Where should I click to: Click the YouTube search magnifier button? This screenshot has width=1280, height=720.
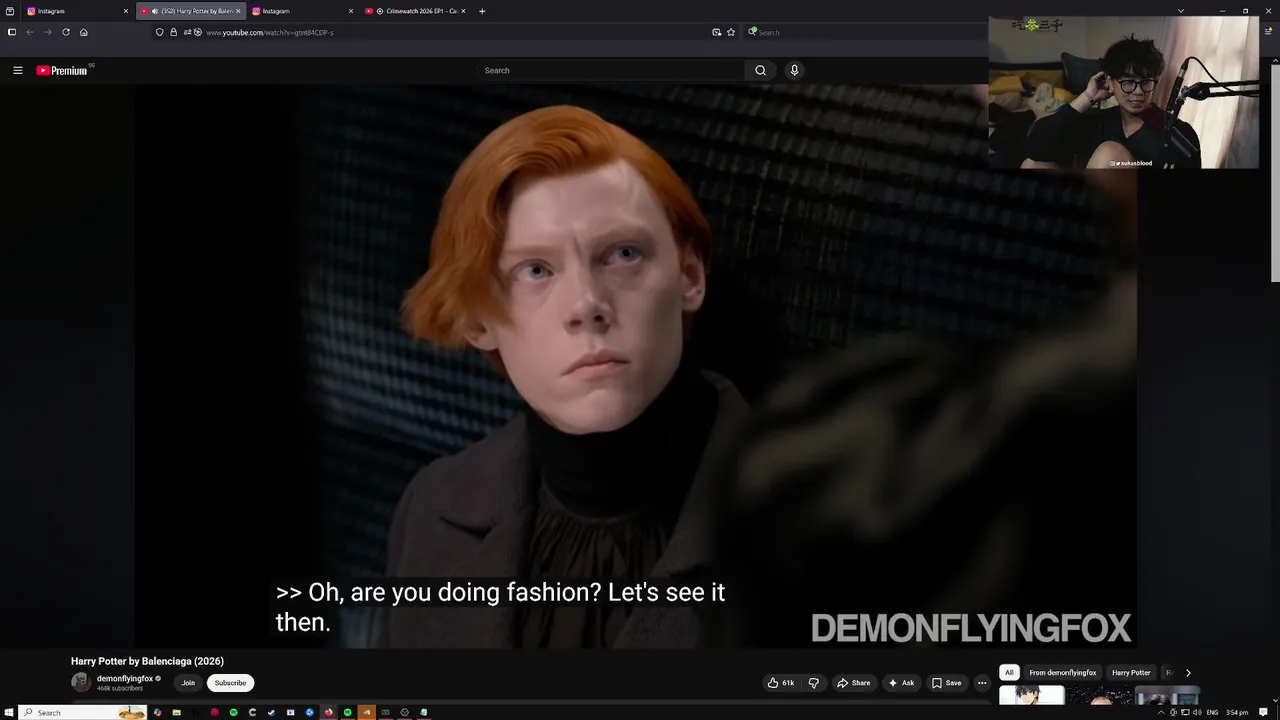(760, 70)
